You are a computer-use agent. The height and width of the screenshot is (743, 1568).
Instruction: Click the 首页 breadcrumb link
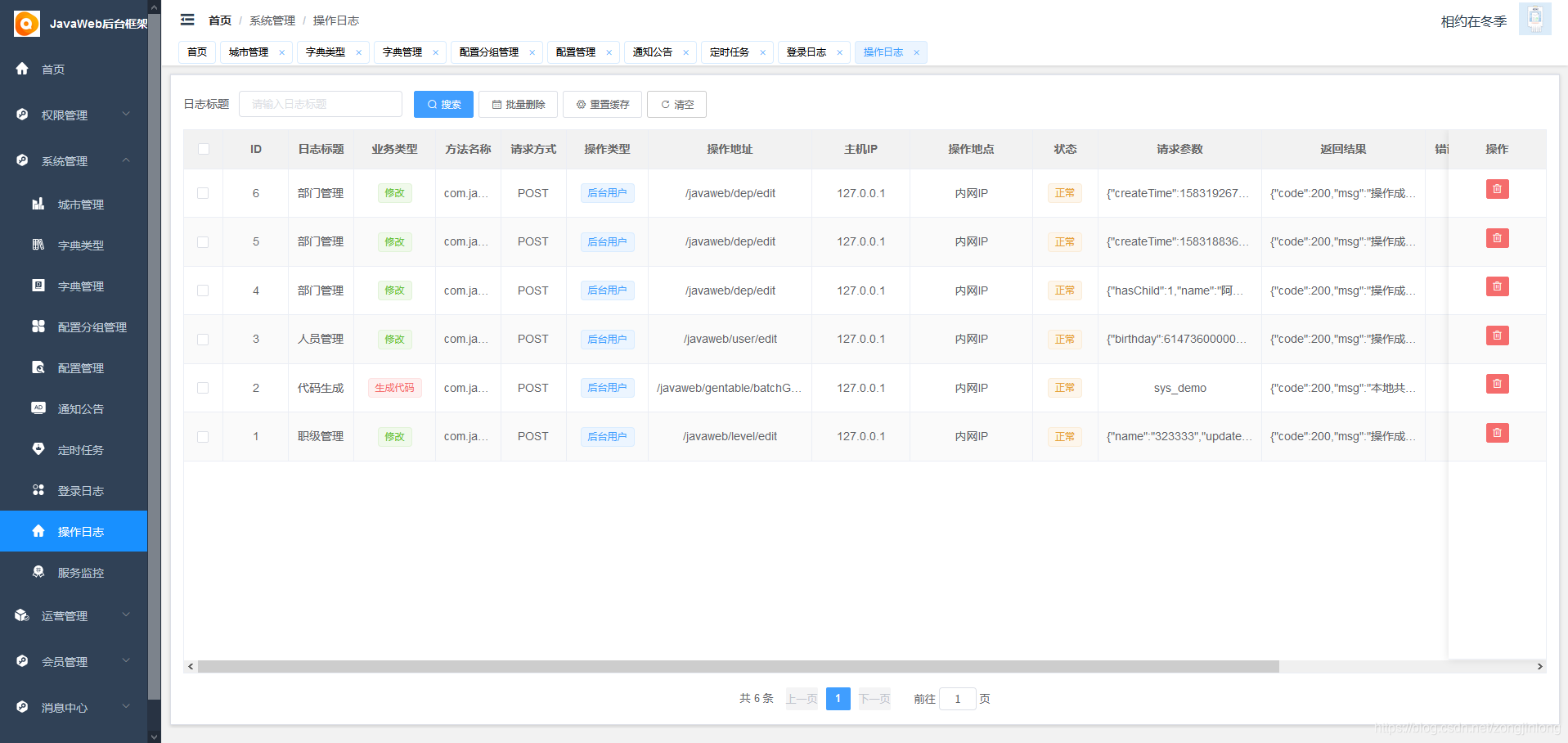tap(220, 20)
